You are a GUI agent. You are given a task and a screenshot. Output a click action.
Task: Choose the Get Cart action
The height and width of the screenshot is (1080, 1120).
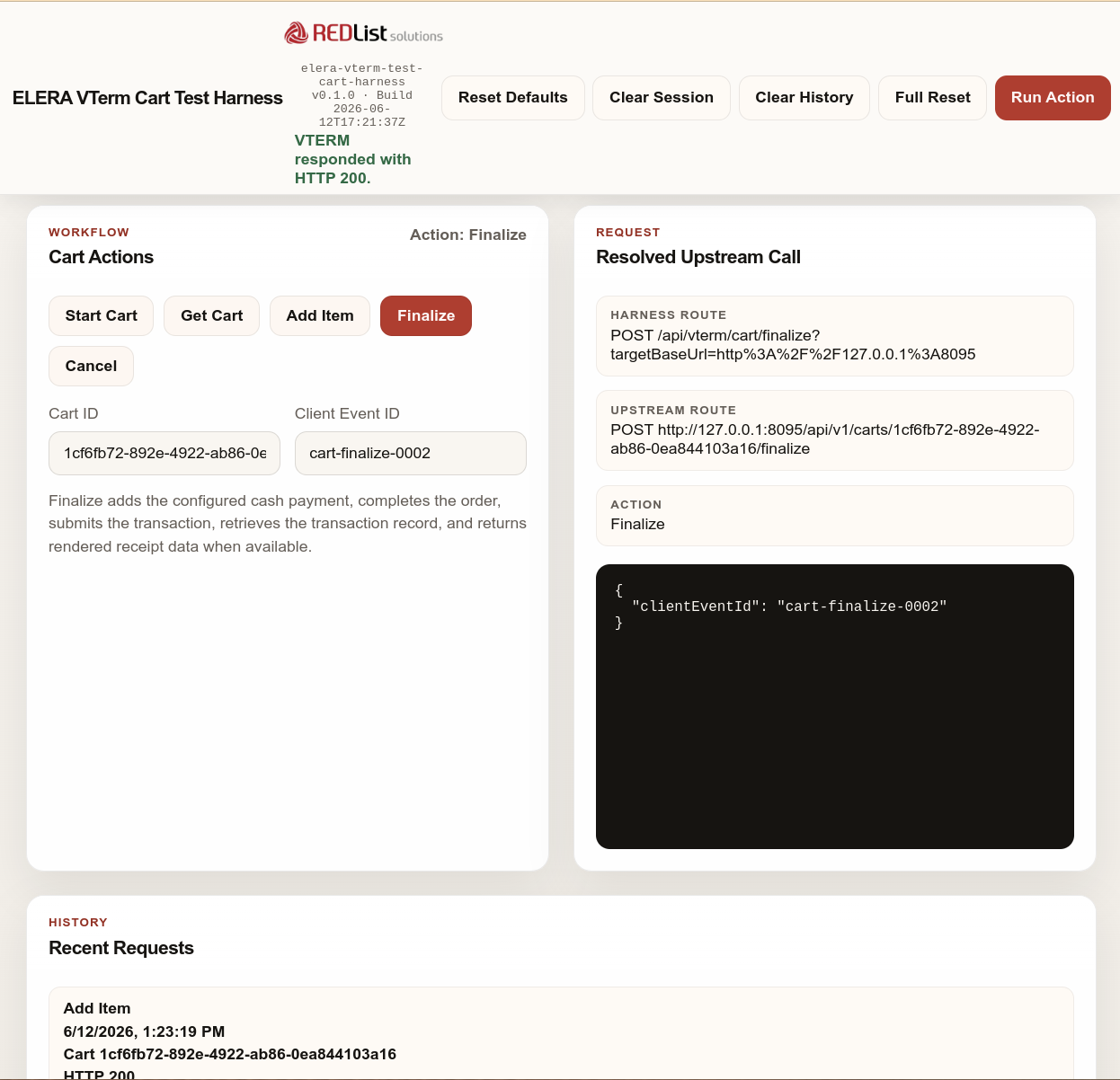[212, 316]
